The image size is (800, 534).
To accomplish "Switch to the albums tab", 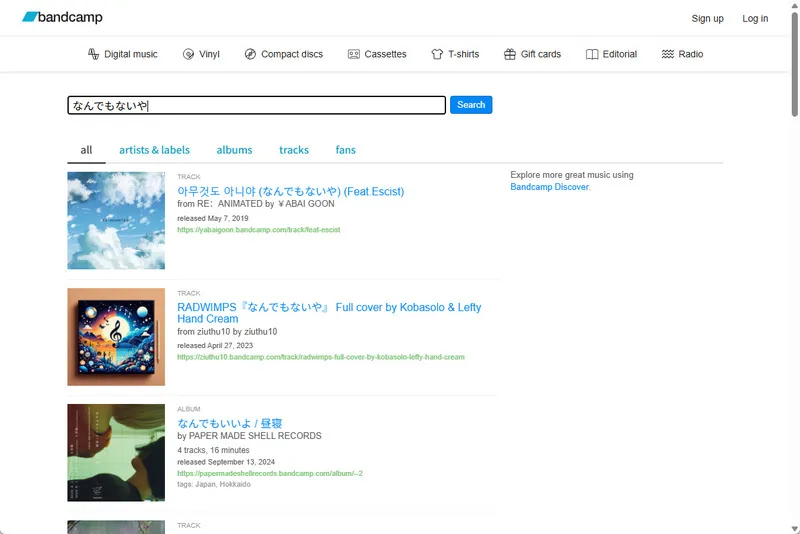I will pos(234,150).
